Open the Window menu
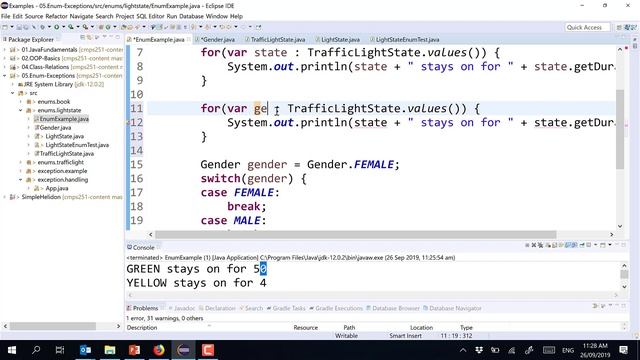The height and width of the screenshot is (360, 640). (216, 16)
